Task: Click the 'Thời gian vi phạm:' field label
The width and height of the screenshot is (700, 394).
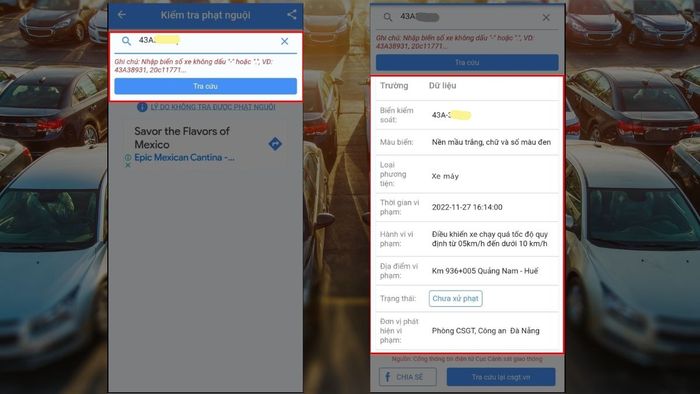Action: [x=400, y=207]
